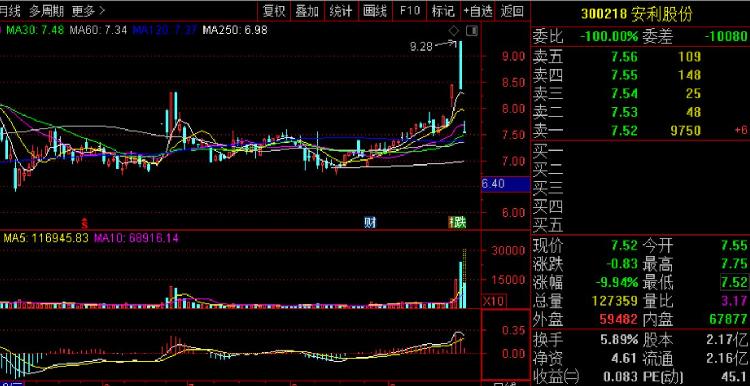Open the F10 company info page
The image size is (750, 386).
[409, 11]
